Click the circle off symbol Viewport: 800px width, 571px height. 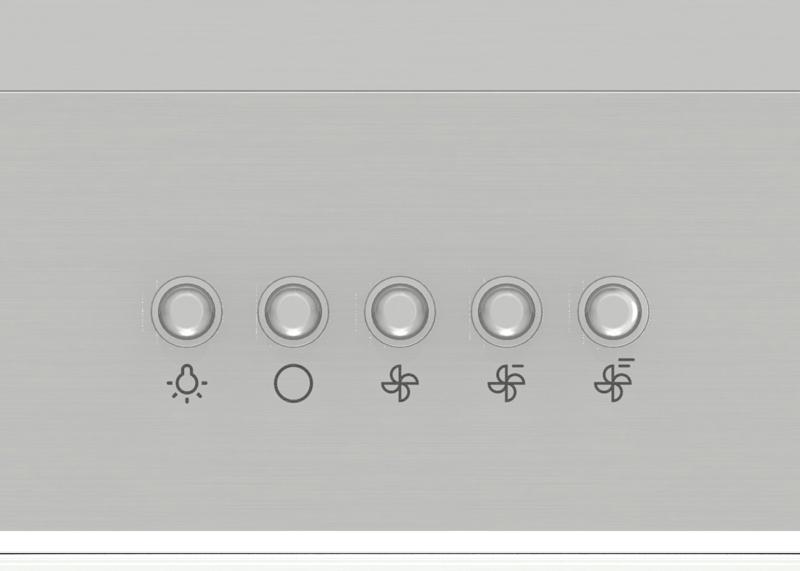point(293,383)
